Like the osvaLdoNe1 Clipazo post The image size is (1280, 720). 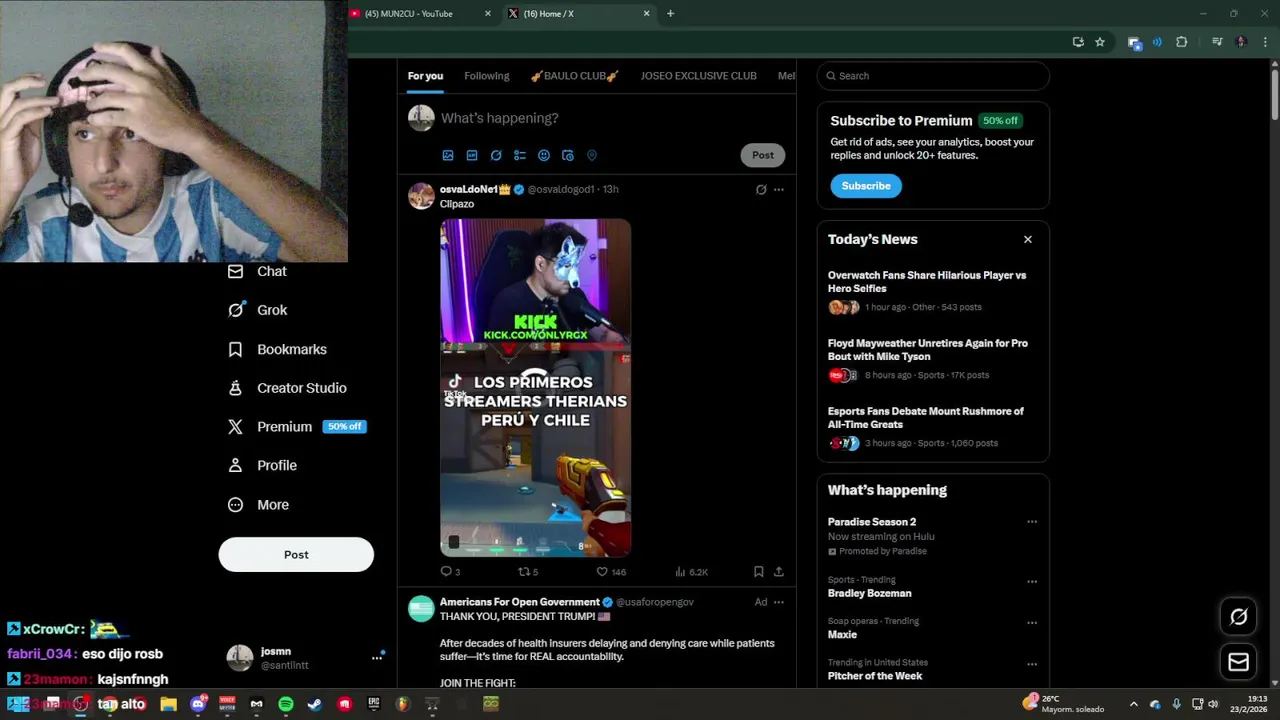pyautogui.click(x=610, y=572)
